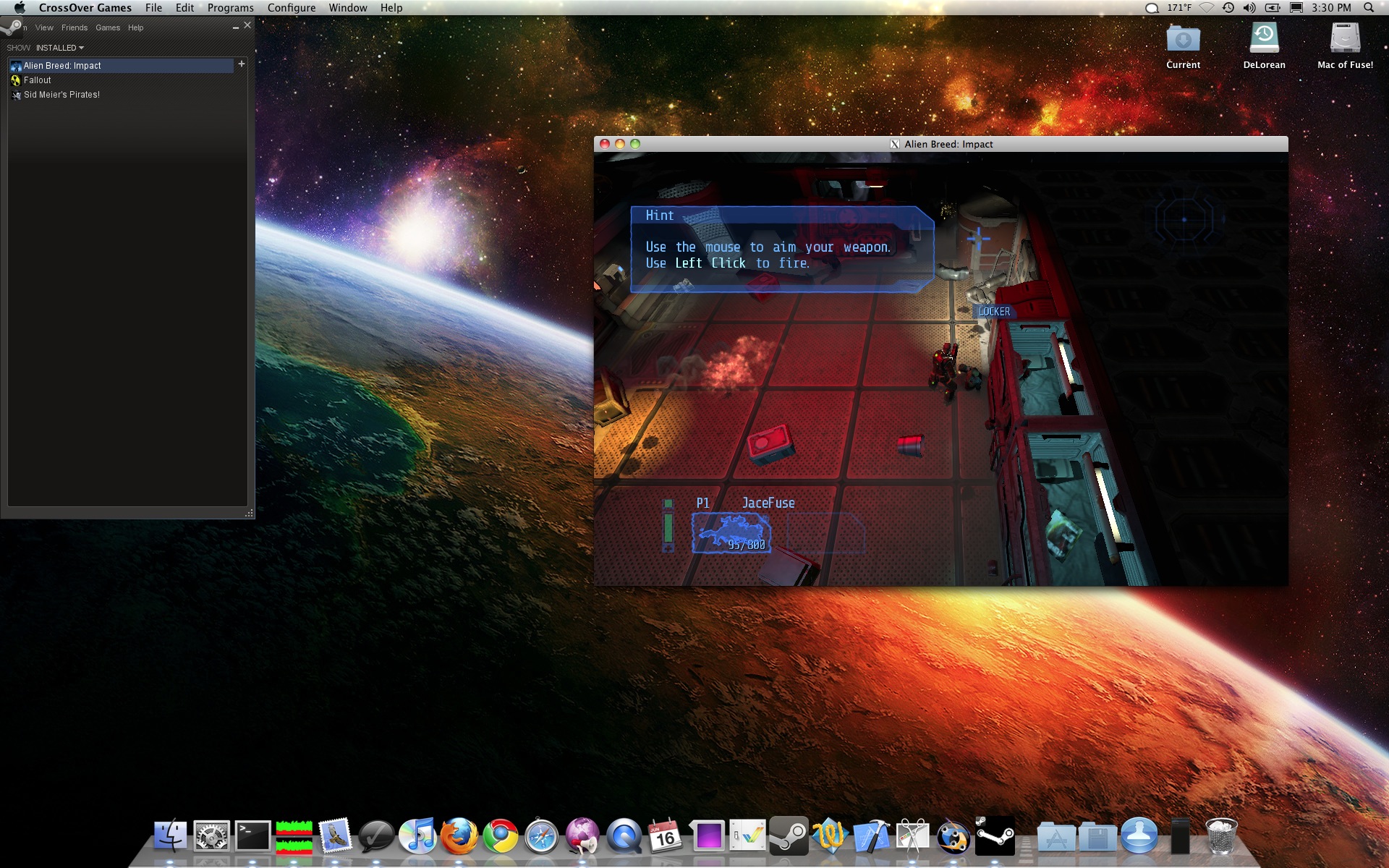Open the Steam Friends menu
The width and height of the screenshot is (1389, 868).
click(x=75, y=27)
